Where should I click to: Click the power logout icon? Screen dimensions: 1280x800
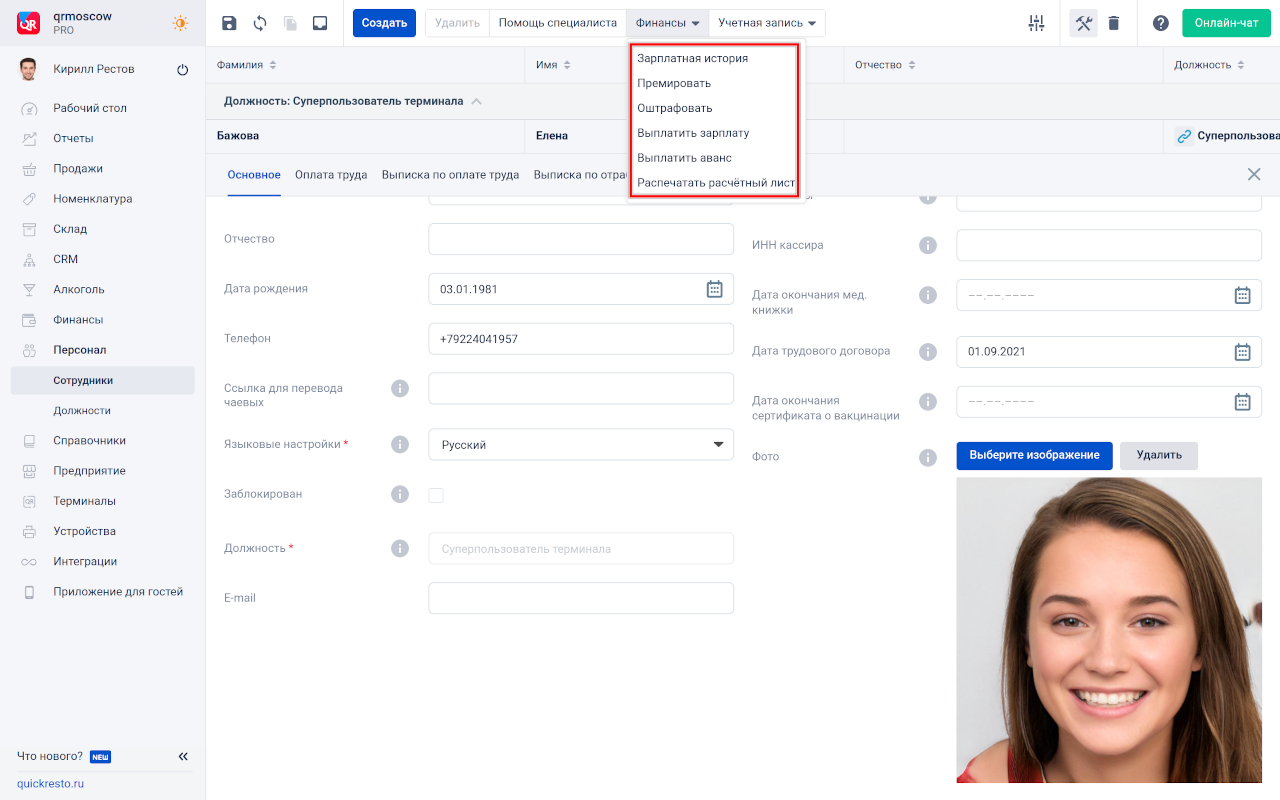pos(183,70)
